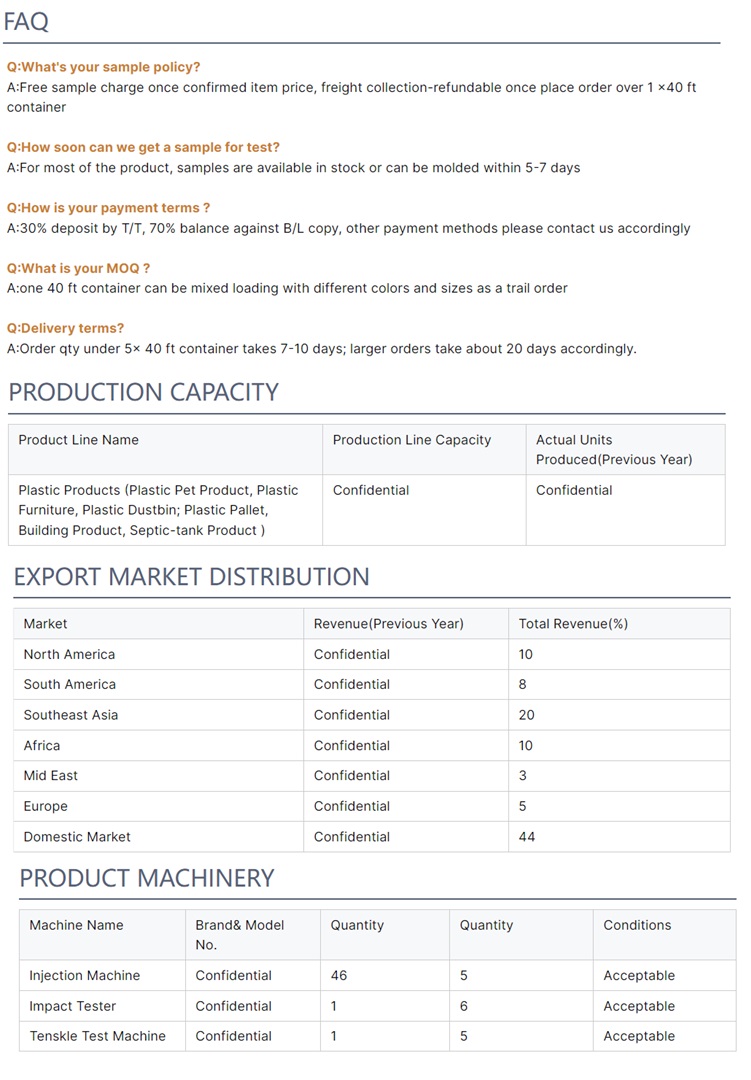Image resolution: width=751 pixels, height=1080 pixels.
Task: Click the EXPORT MARKET DISTRIBUTION heading
Action: coord(191,577)
